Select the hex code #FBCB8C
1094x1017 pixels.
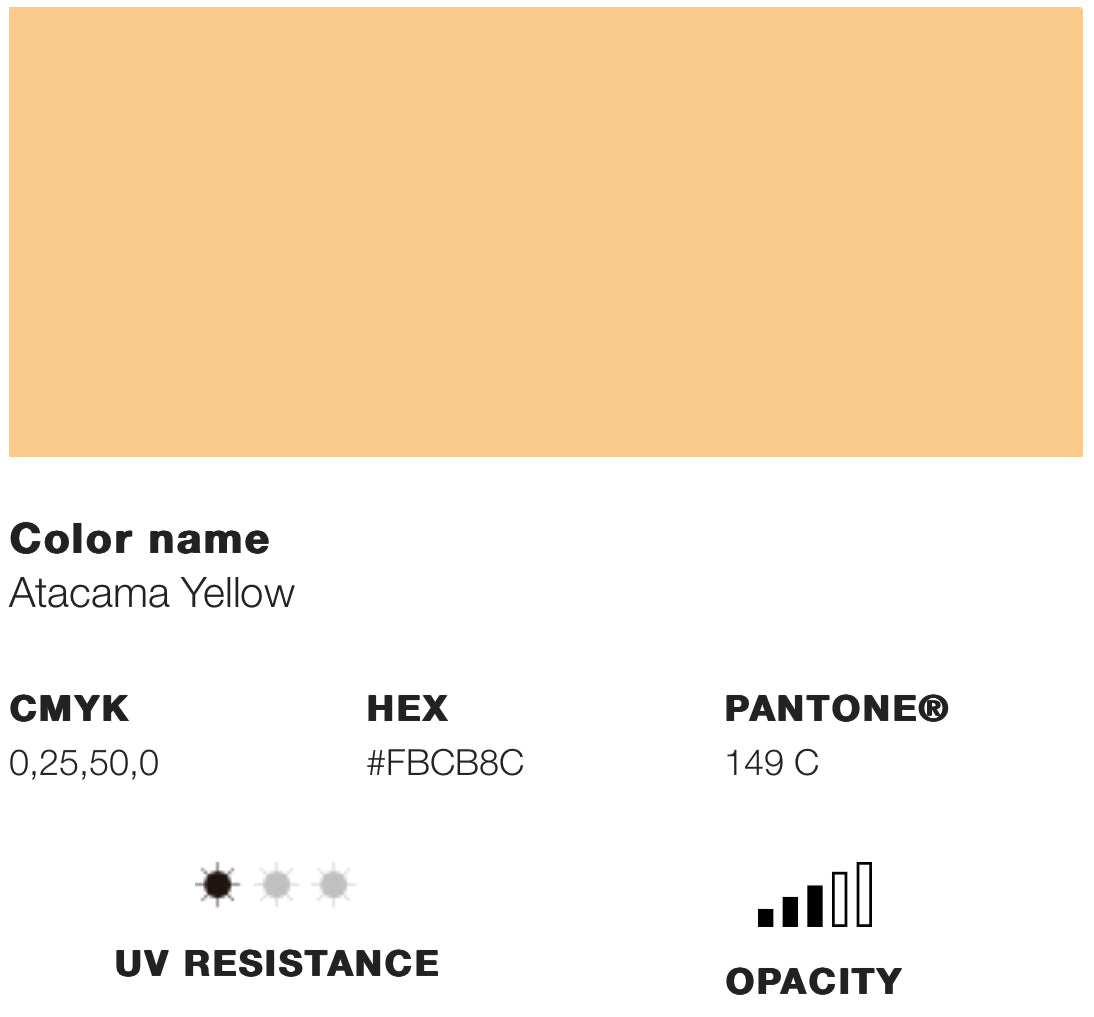click(x=445, y=764)
